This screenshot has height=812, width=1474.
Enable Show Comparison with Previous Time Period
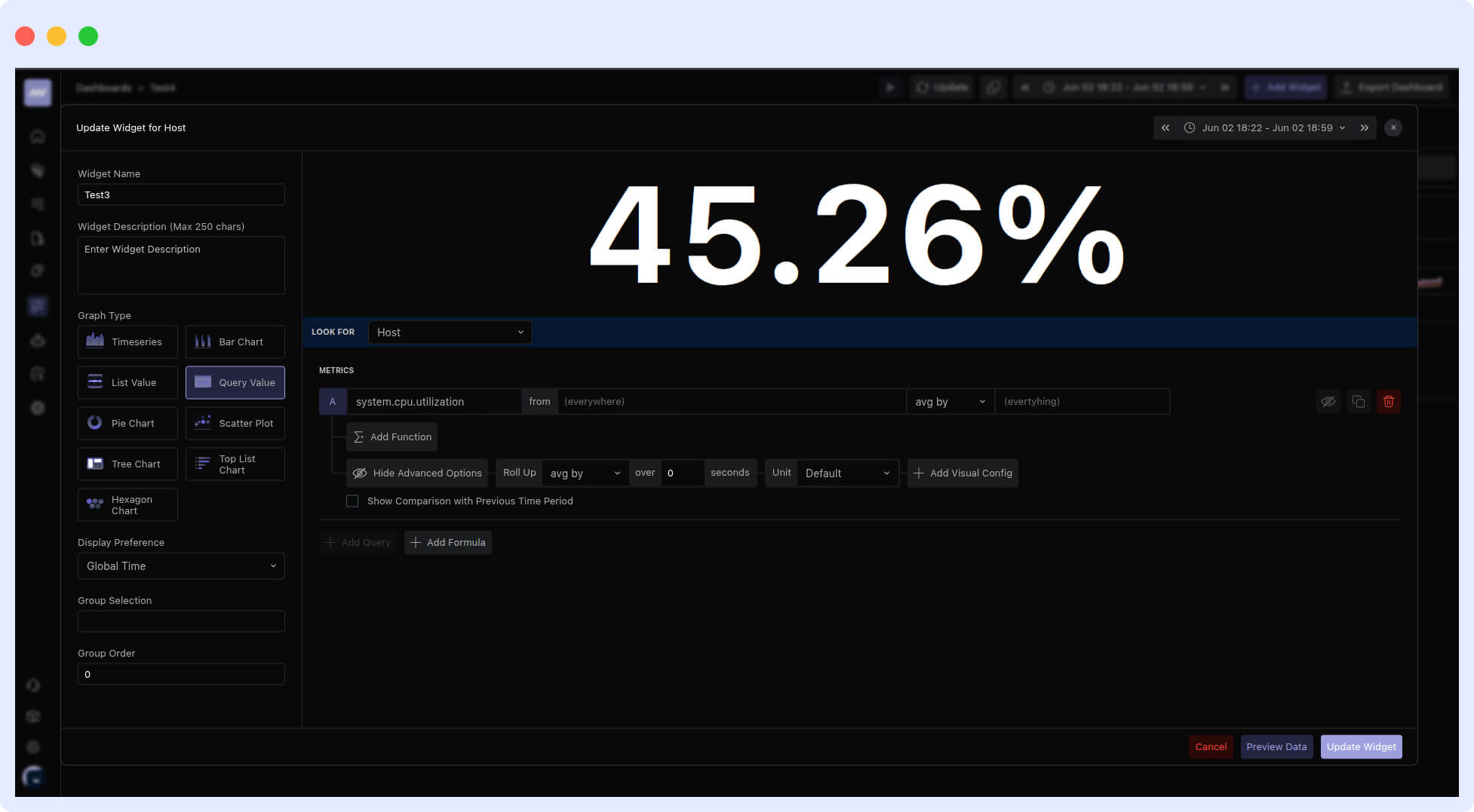(352, 501)
